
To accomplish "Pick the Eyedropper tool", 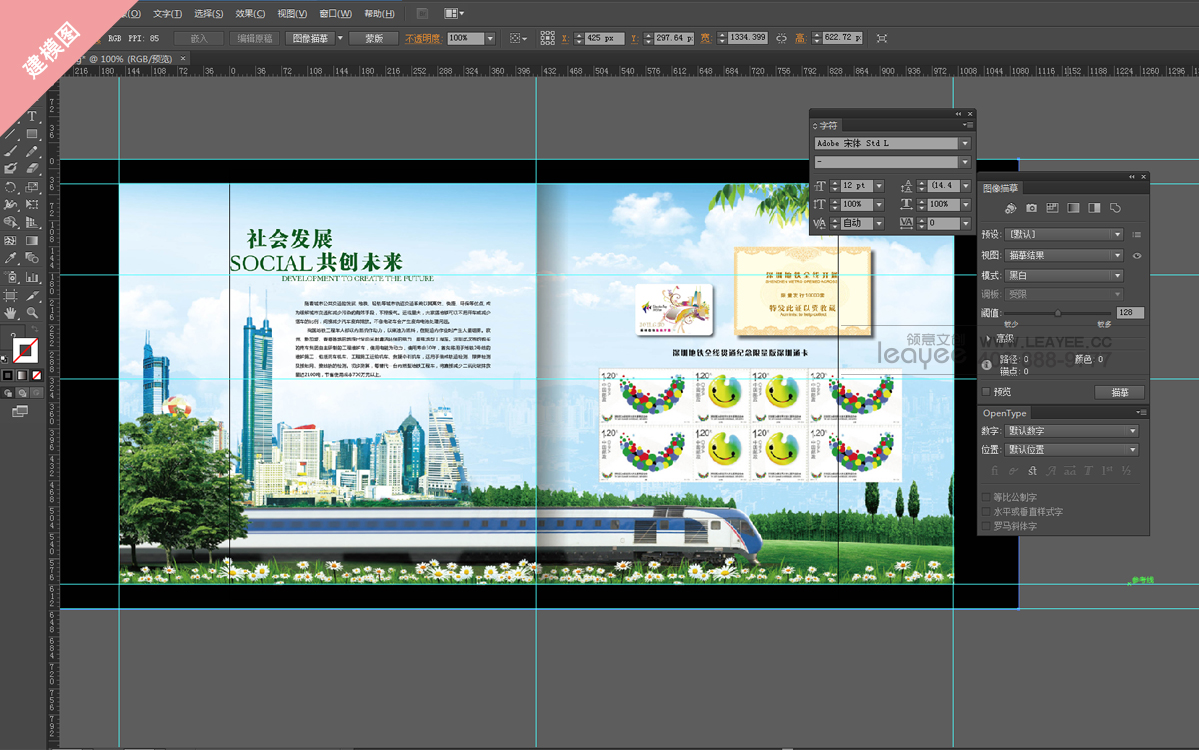I will (11, 259).
